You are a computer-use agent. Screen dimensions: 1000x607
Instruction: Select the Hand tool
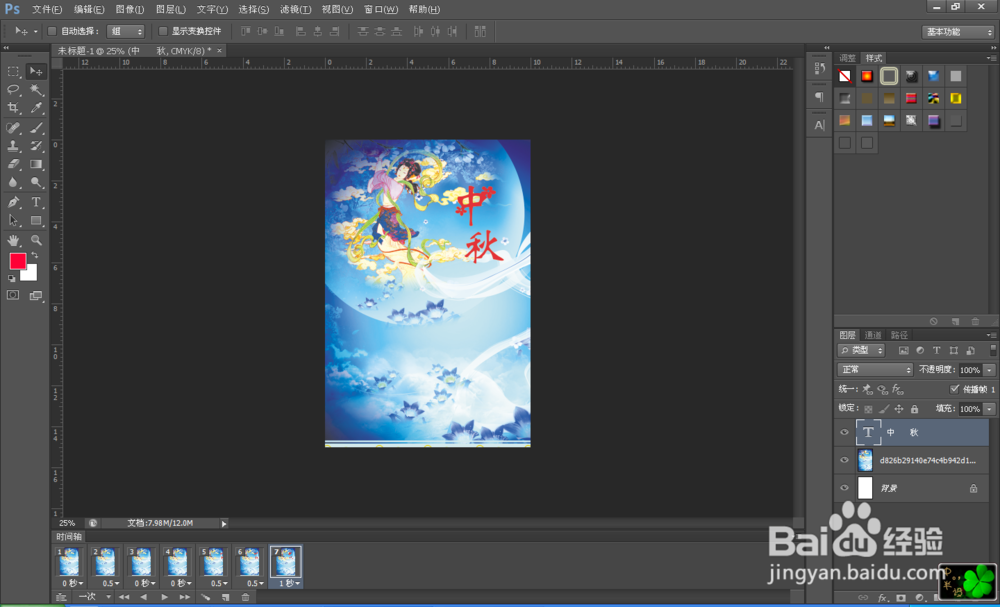tap(13, 240)
